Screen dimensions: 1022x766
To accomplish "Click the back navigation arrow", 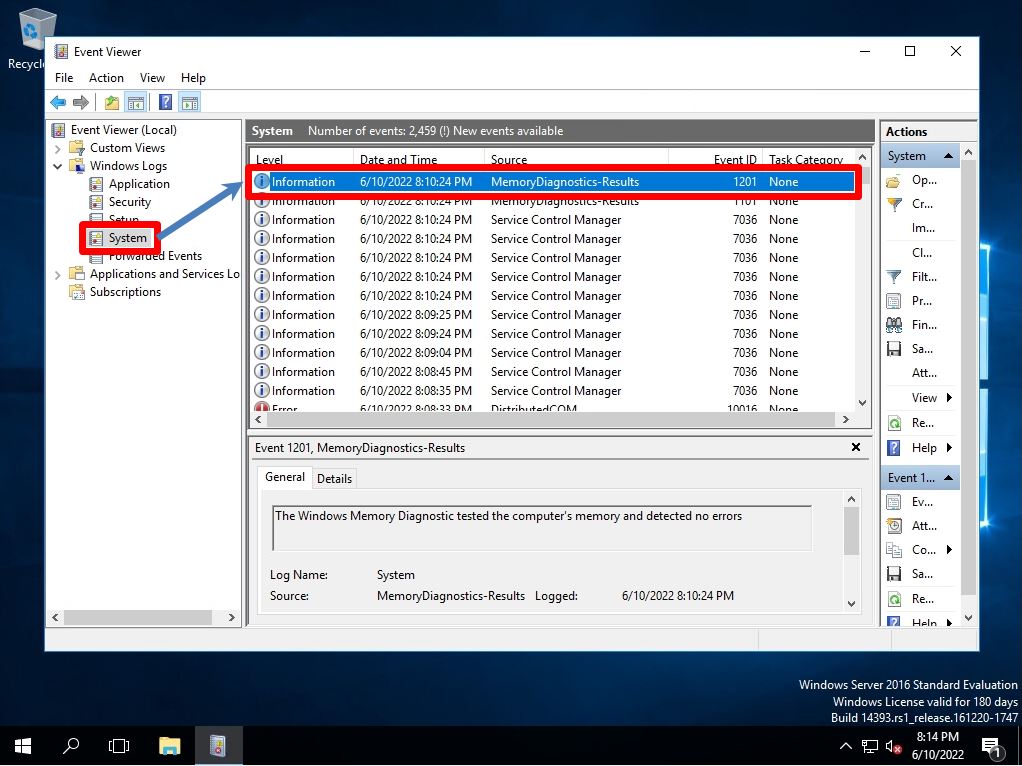I will pyautogui.click(x=57, y=101).
